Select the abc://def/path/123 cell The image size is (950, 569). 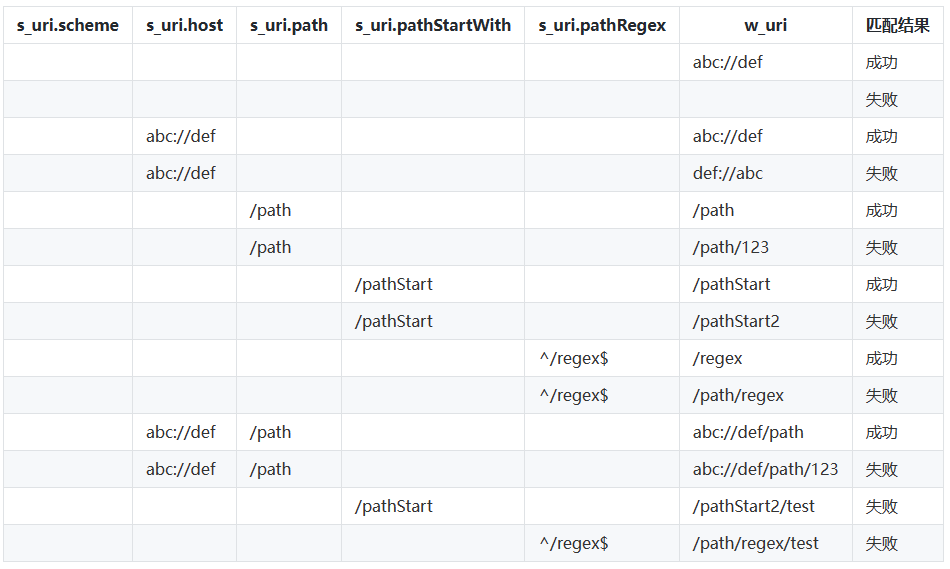[766, 469]
